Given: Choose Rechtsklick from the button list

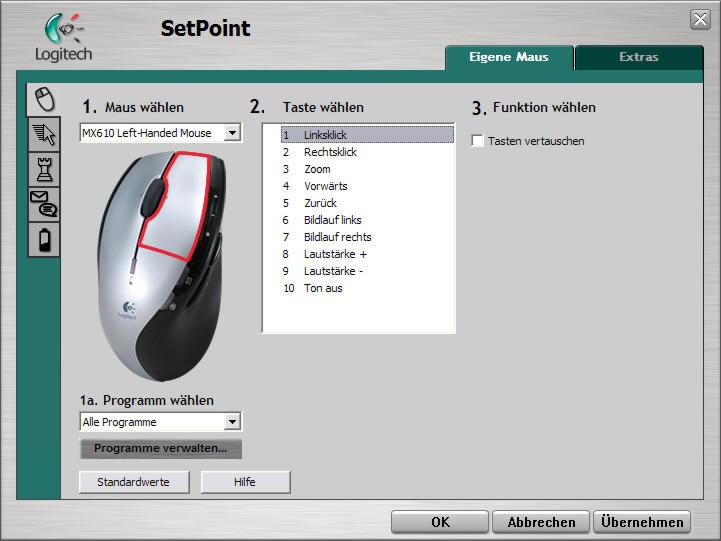Looking at the screenshot, I should point(330,152).
